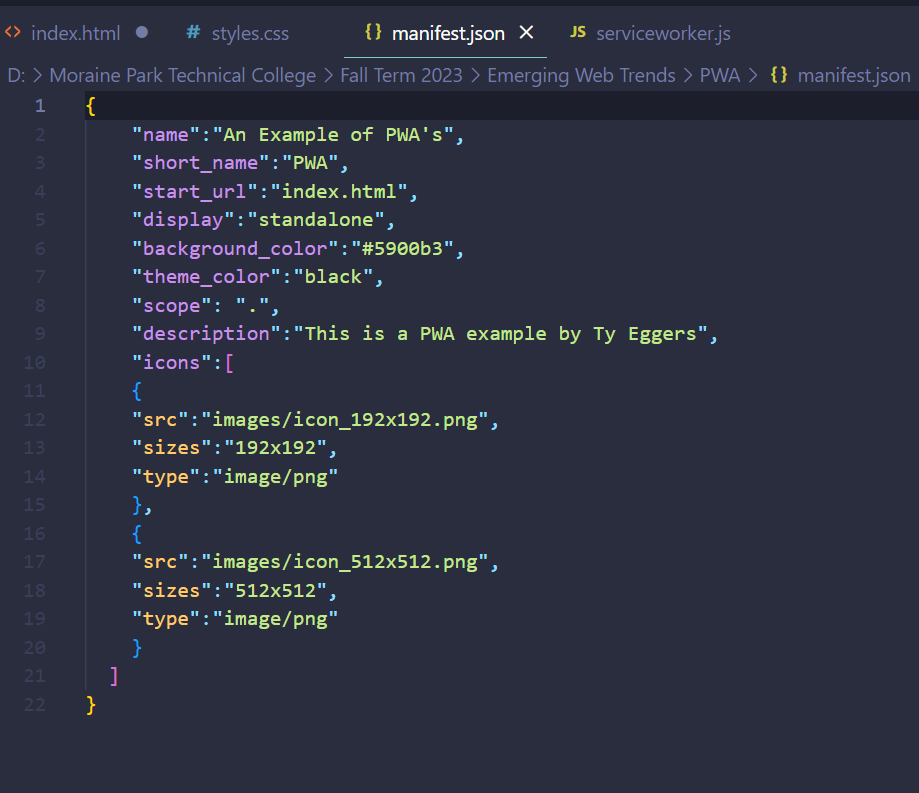This screenshot has height=793, width=919.
Task: Click the "512x512" sizes value
Action: tap(275, 590)
